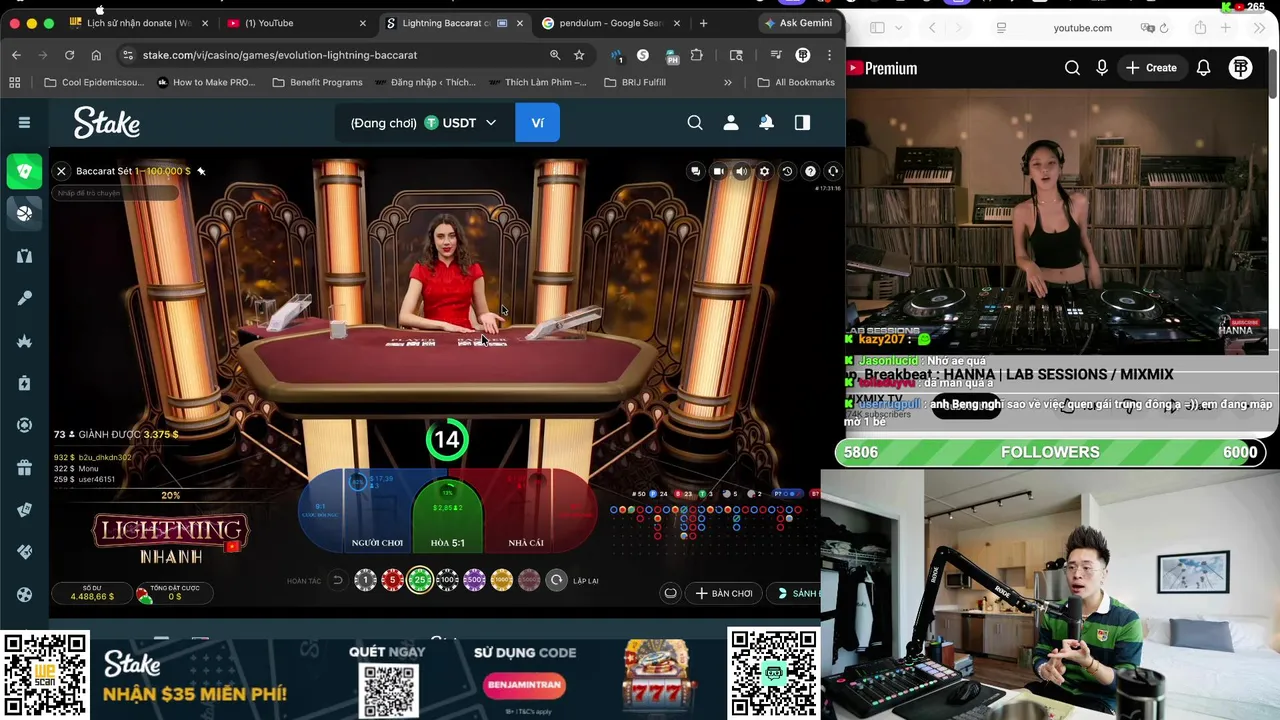Click the YouTube Premium logo
Image resolution: width=1280 pixels, height=720 pixels.
(x=882, y=68)
